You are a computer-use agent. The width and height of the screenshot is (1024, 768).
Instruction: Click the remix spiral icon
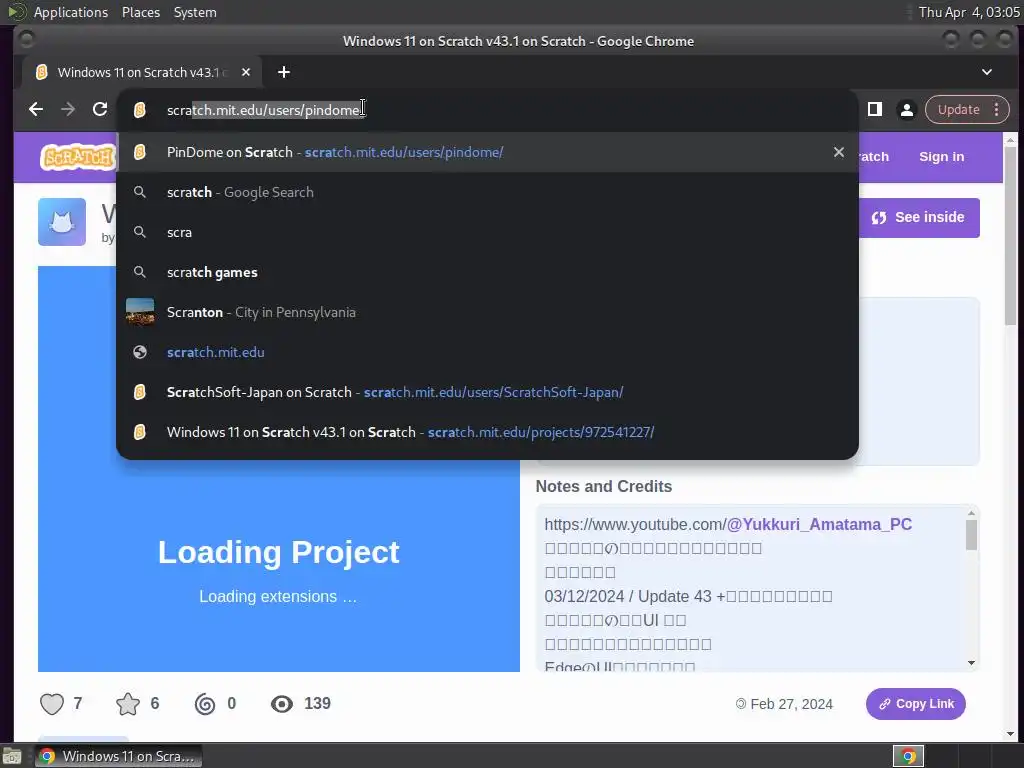coord(204,704)
